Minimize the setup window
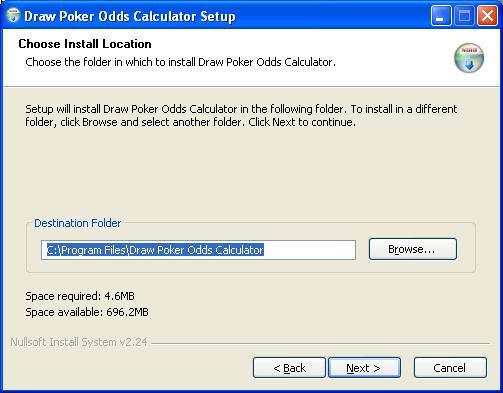Image resolution: width=503 pixels, height=393 pixels. click(x=441, y=16)
